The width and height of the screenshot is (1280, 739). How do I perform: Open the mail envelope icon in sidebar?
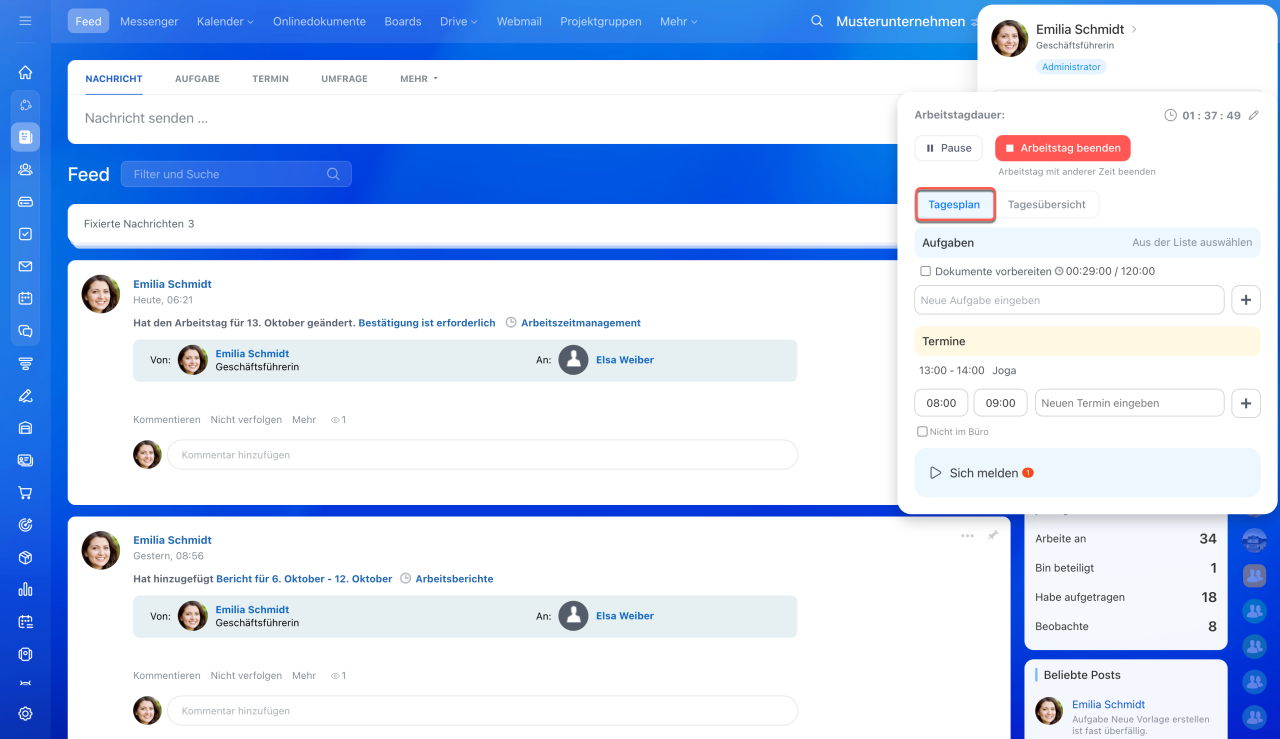click(25, 266)
